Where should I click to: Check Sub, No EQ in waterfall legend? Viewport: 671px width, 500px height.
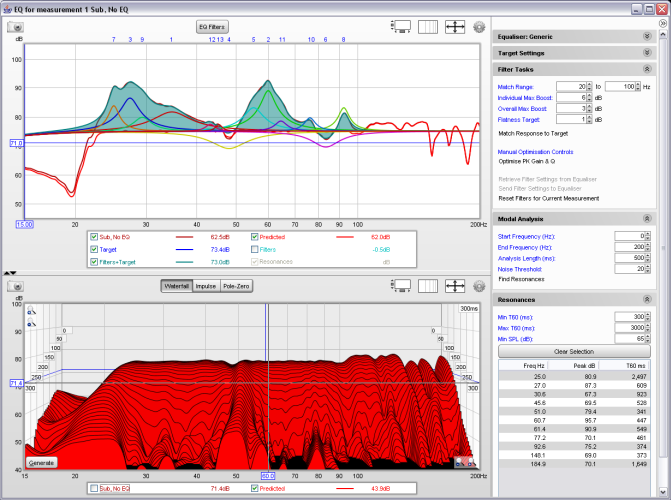tap(95, 489)
